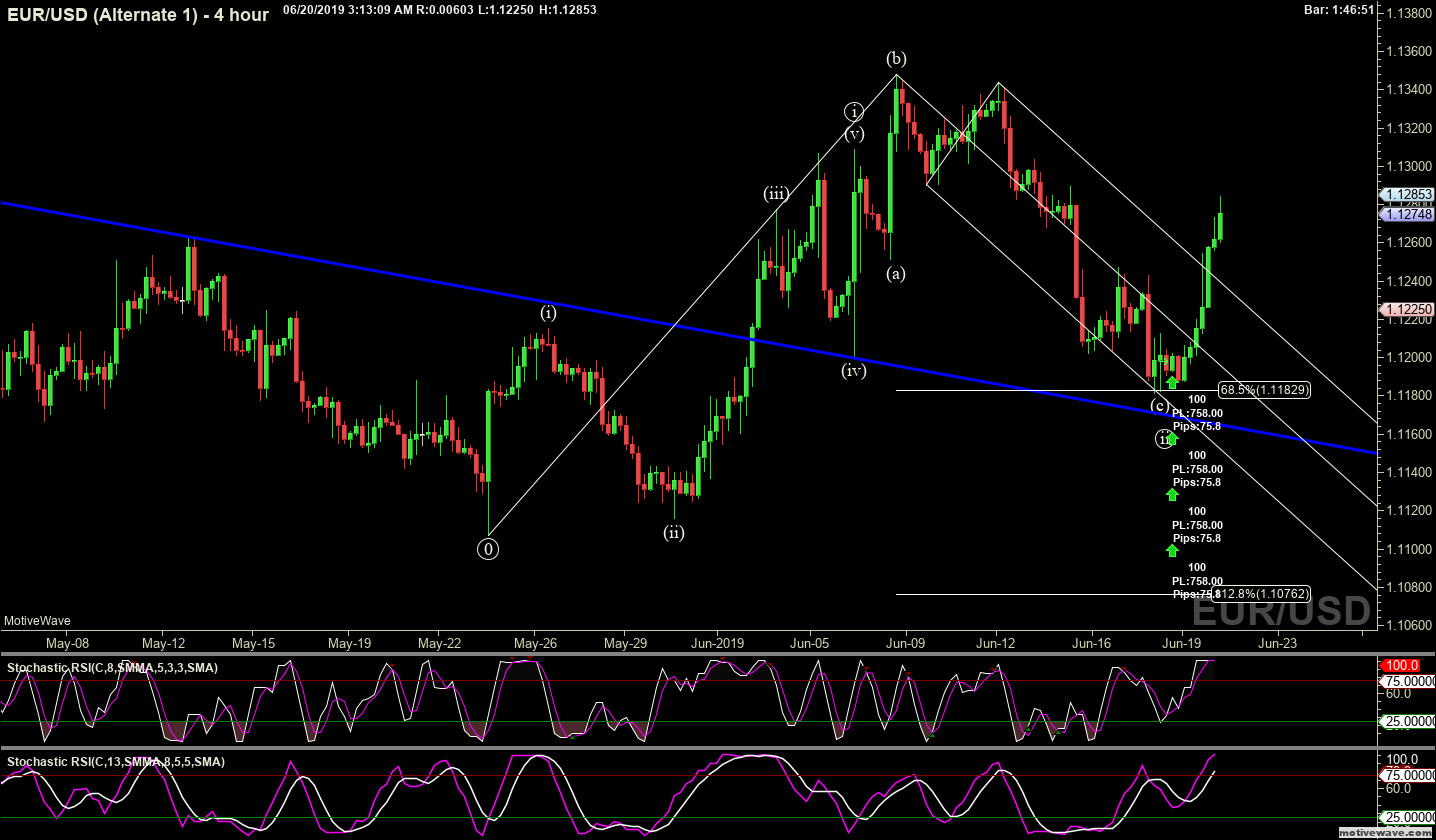Open the Stochastic RSI(C,13,SMMA,8,5,5,SMA) study title
The height and width of the screenshot is (840, 1436).
115,762
